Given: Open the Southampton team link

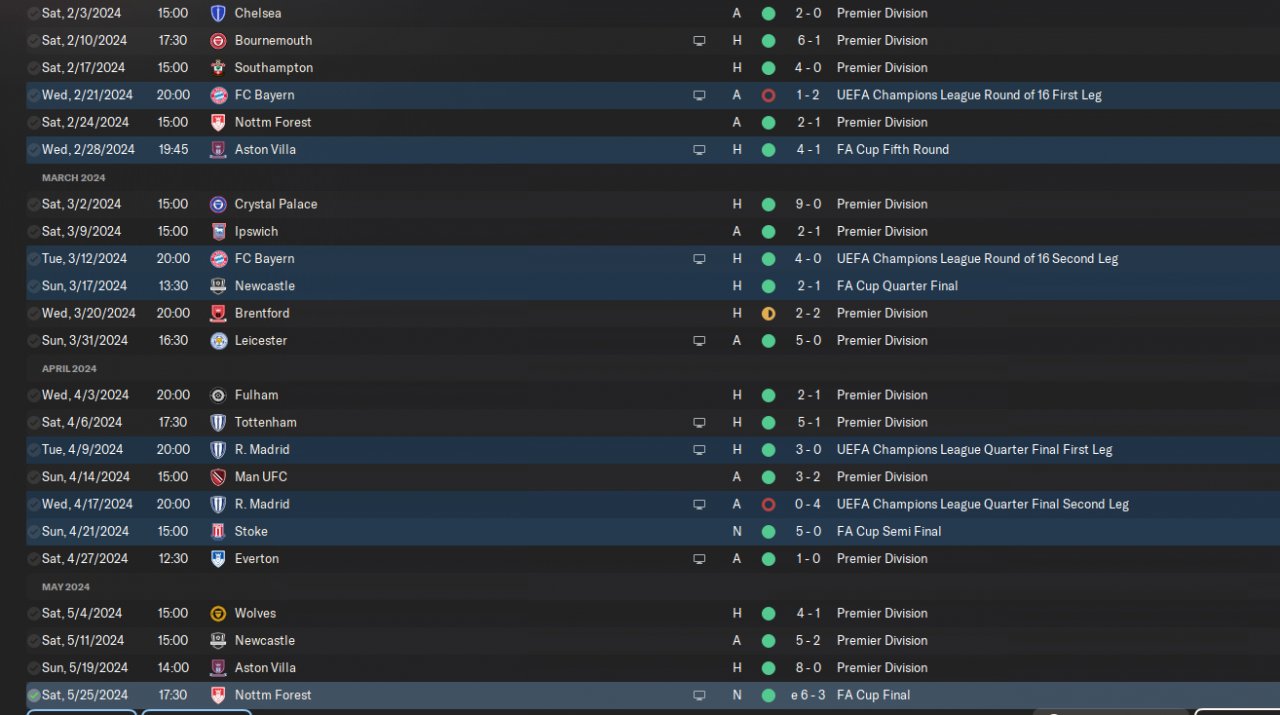Looking at the screenshot, I should (273, 68).
